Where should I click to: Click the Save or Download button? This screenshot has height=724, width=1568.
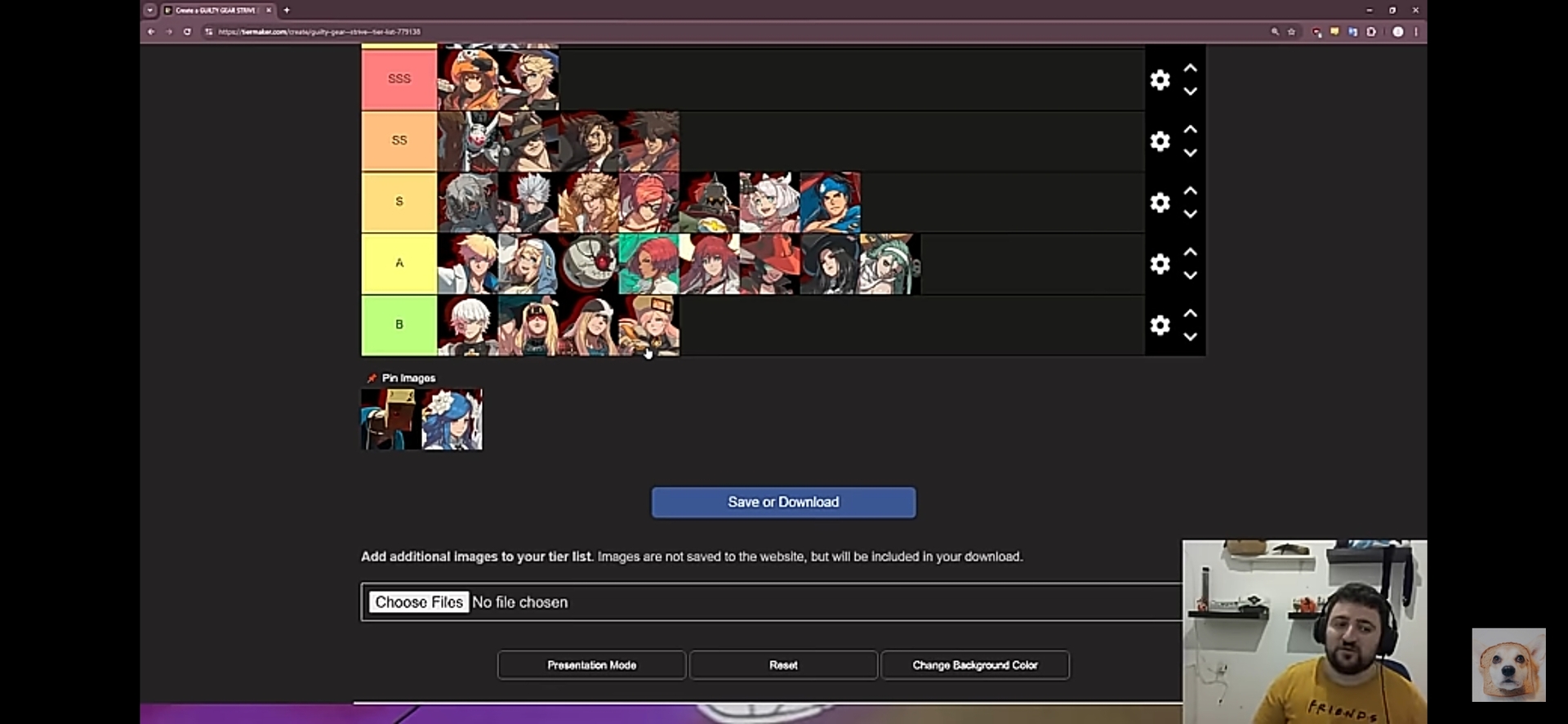point(783,502)
